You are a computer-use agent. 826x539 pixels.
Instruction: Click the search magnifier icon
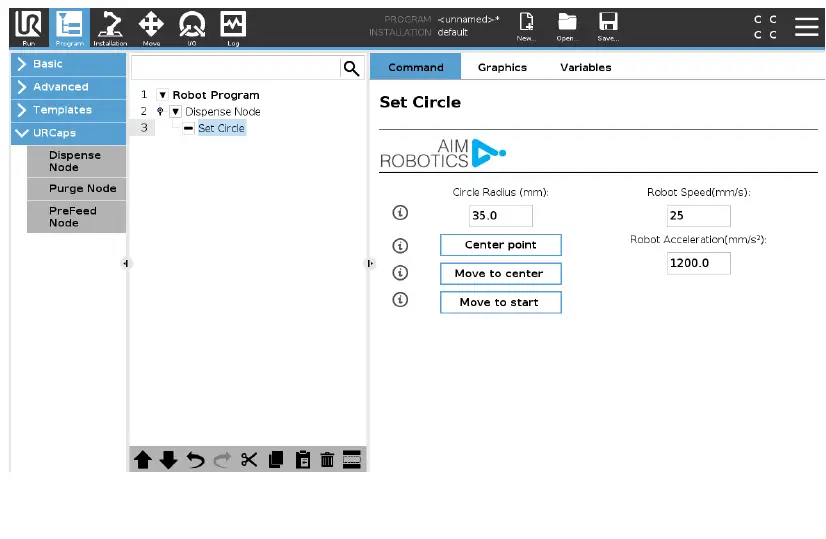(351, 68)
